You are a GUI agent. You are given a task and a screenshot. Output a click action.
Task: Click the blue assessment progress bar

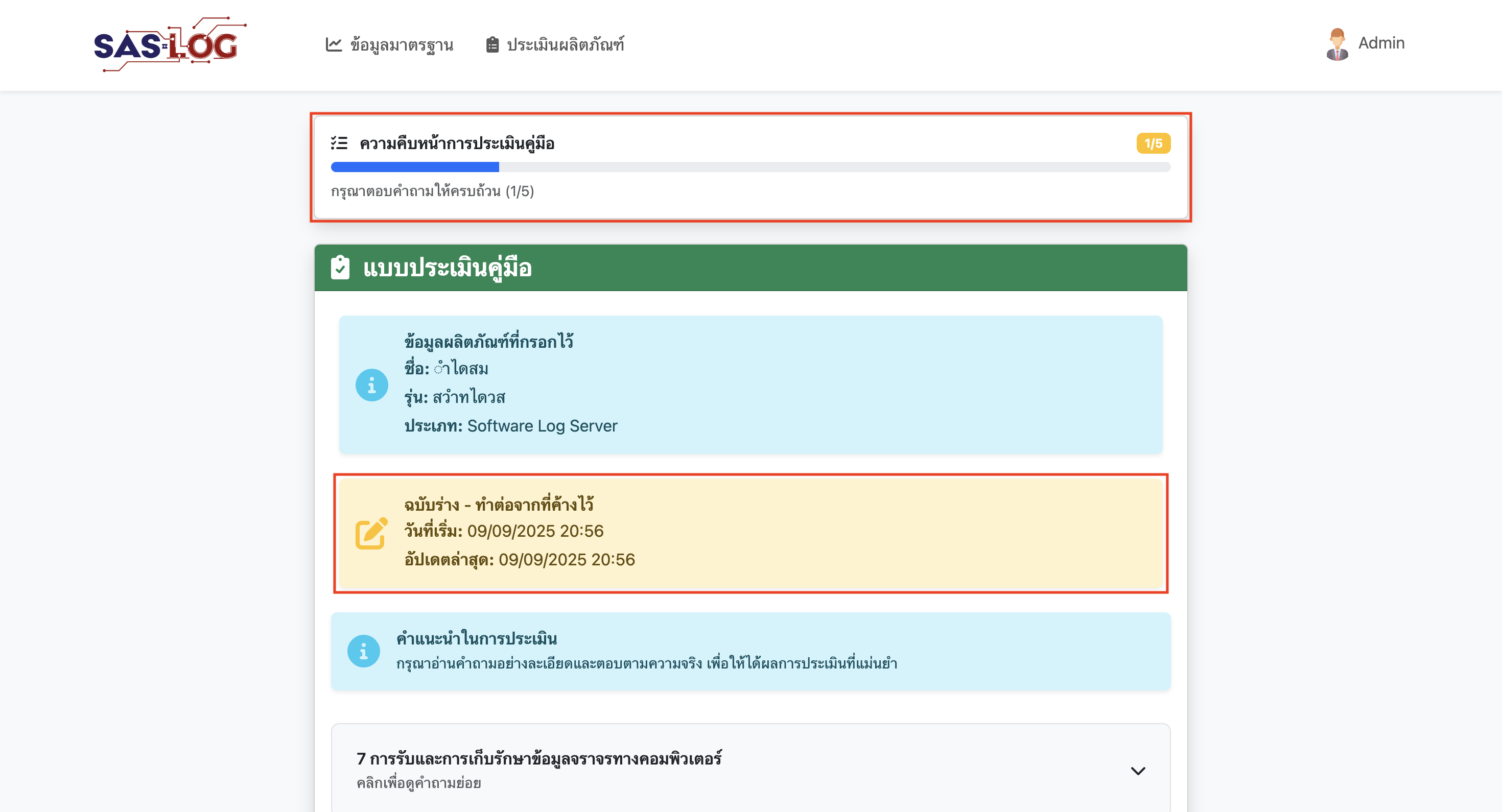(x=414, y=168)
